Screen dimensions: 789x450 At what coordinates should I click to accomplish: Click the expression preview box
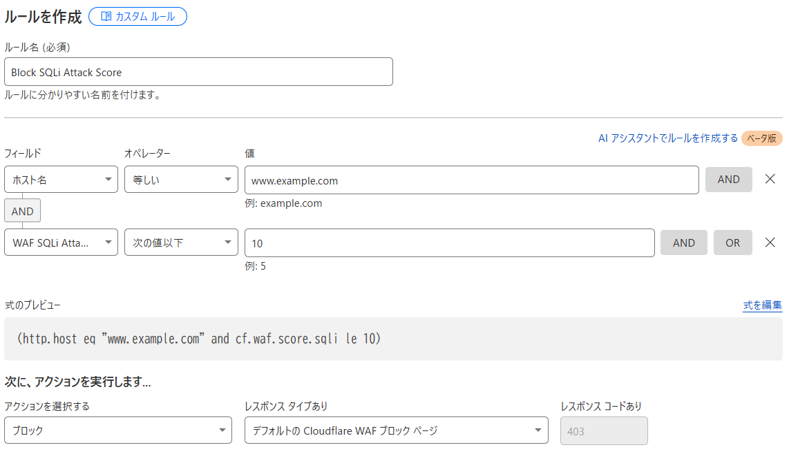pyautogui.click(x=393, y=339)
